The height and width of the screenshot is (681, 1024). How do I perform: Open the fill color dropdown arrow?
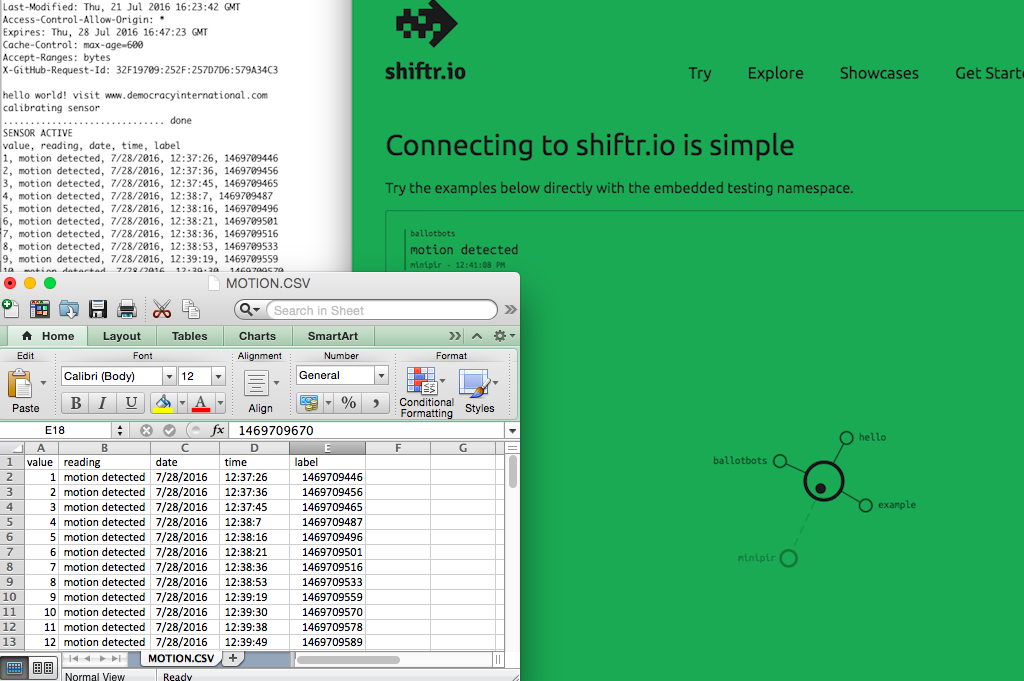[182, 403]
